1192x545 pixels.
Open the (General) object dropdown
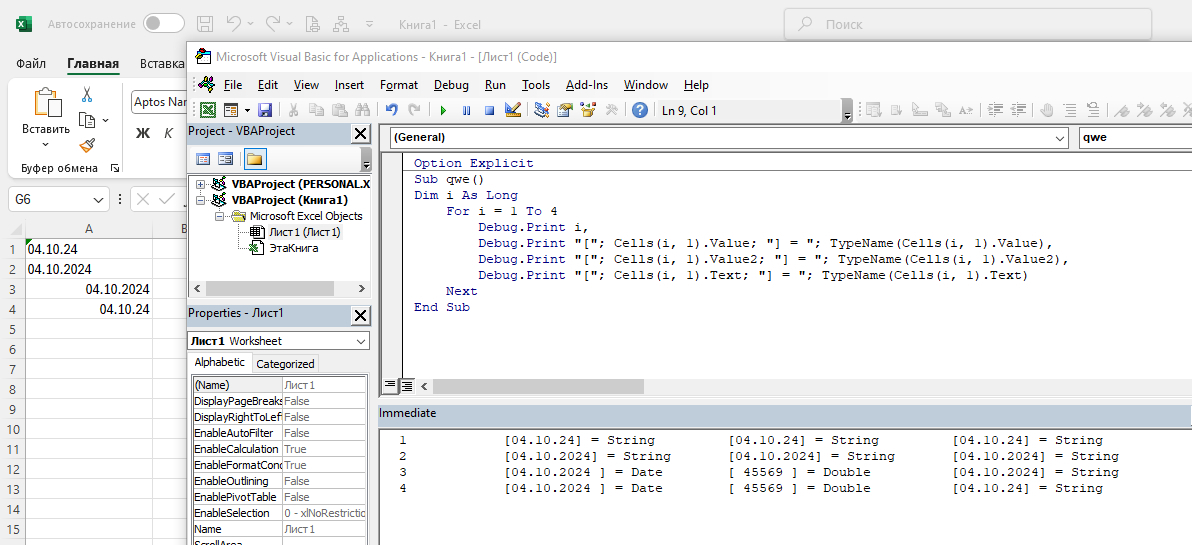tap(1060, 138)
